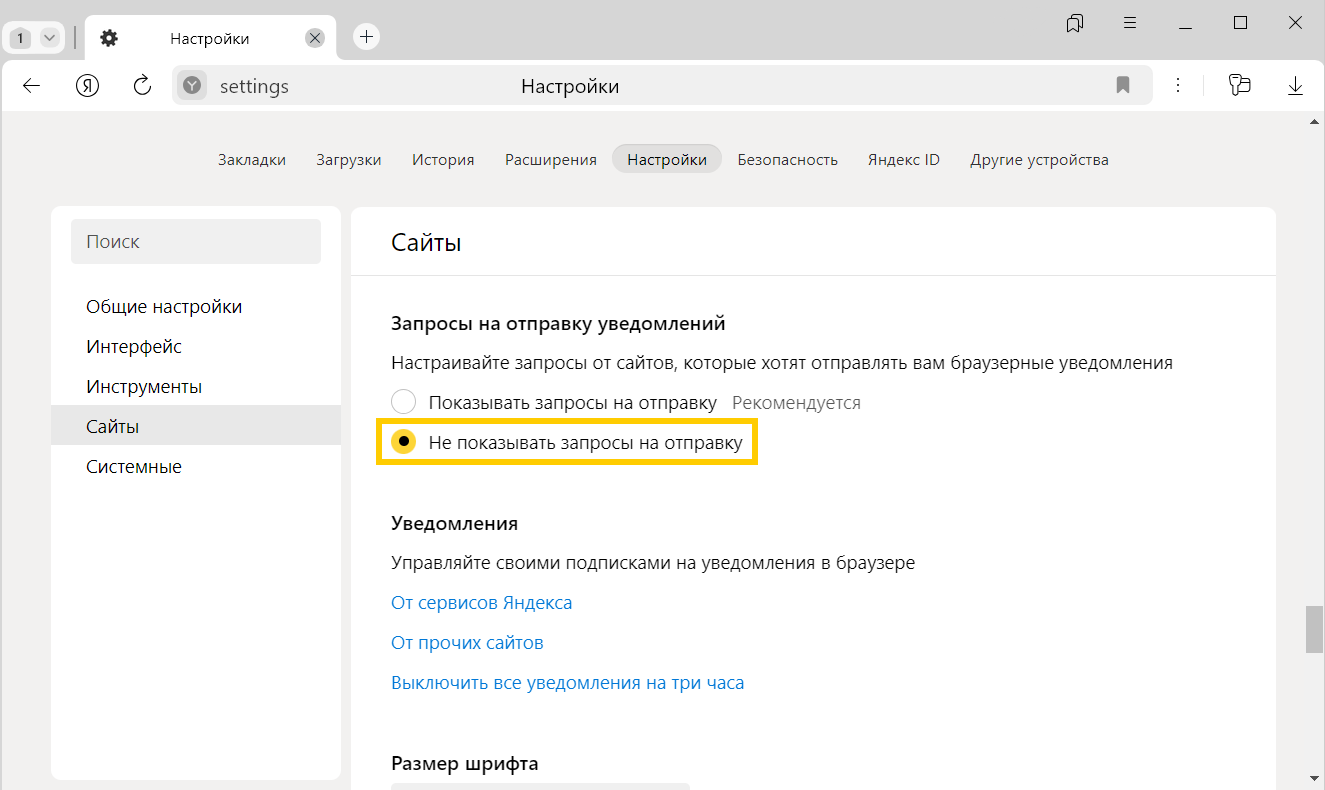Click the new tab plus button
The height and width of the screenshot is (790, 1325).
[366, 37]
